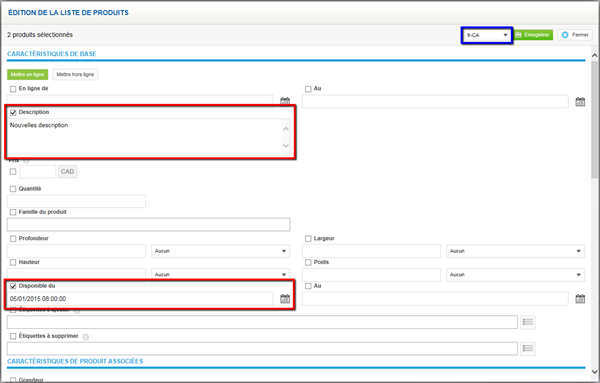Screen dimensions: 600x383
Task: Open calendar picker for En ligne de
Action: click(x=285, y=101)
